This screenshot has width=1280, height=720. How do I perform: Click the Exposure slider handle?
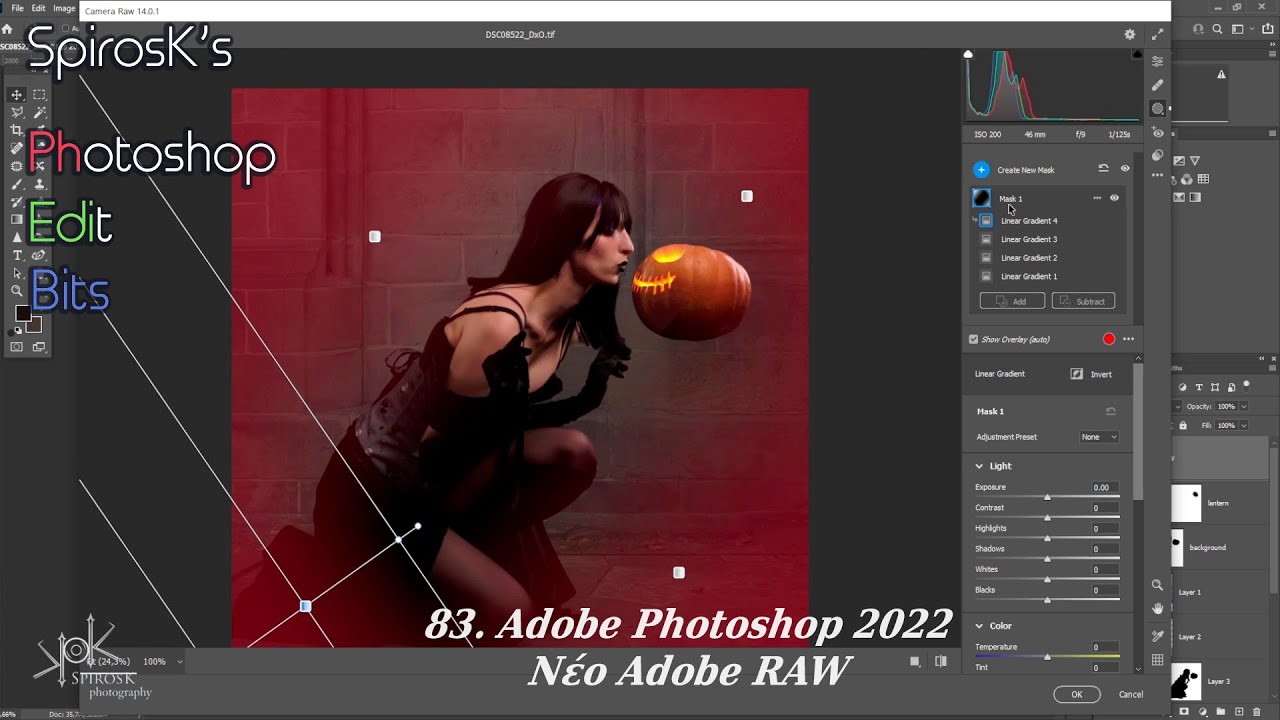tap(1047, 497)
